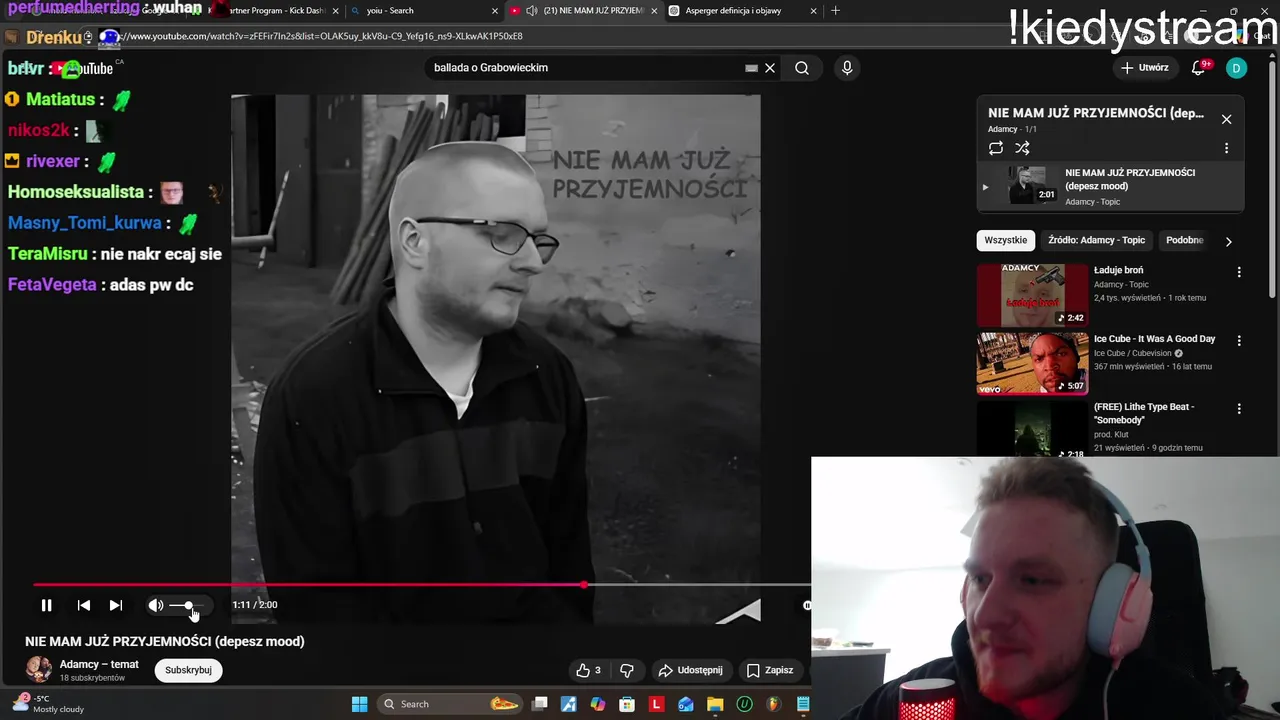Viewport: 1280px width, 720px height.
Task: Open options for Ładuję broń video
Action: coord(1239,272)
